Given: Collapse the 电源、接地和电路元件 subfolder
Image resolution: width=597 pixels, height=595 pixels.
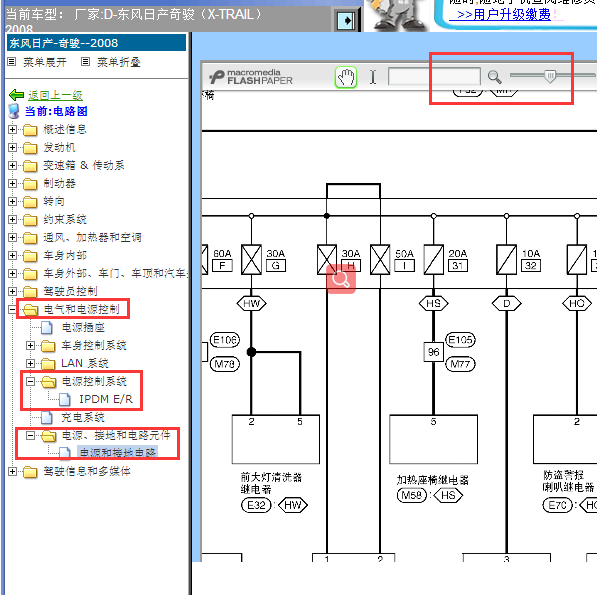Looking at the screenshot, I should pos(30,435).
